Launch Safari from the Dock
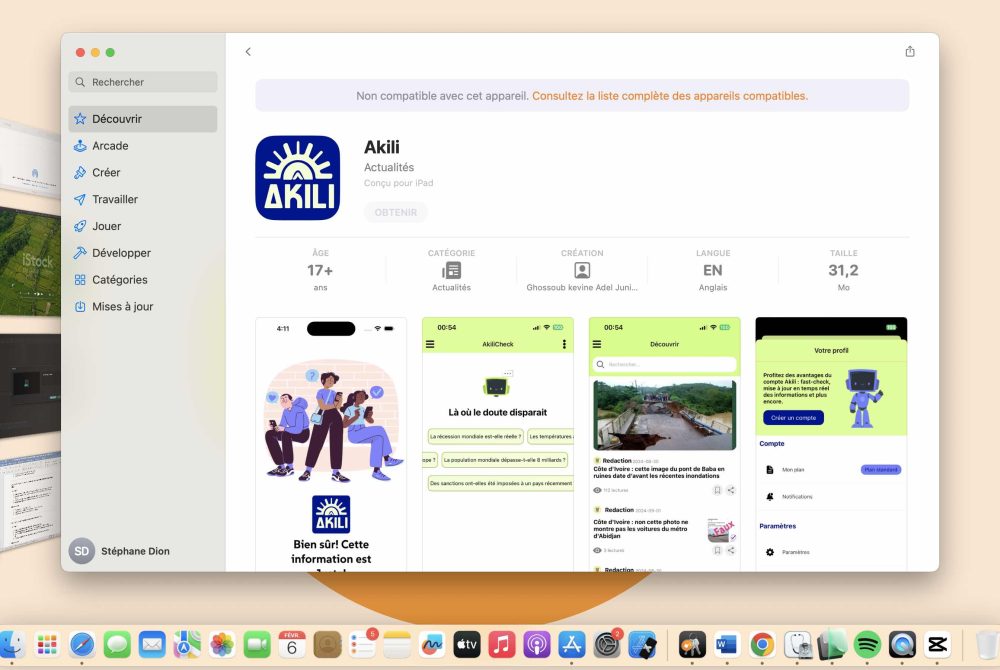The width and height of the screenshot is (1000, 670). 82,645
